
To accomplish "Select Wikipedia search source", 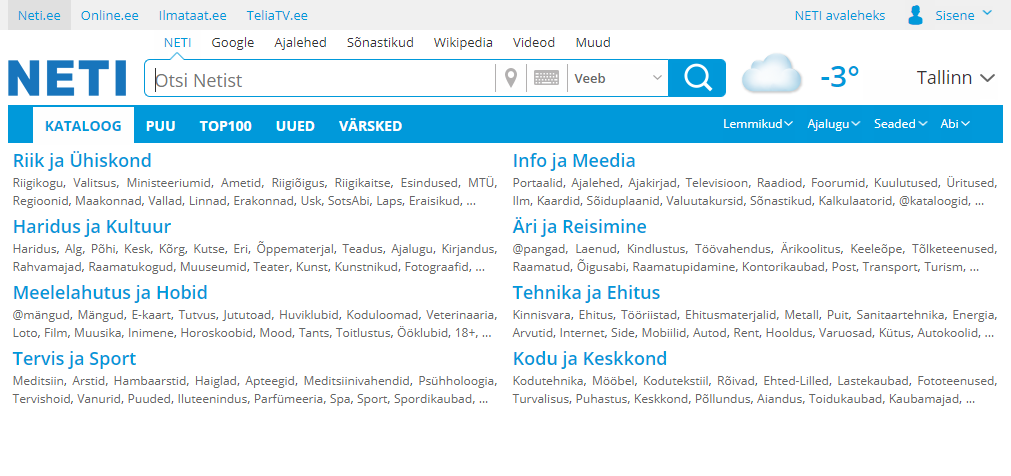I will click(x=463, y=43).
